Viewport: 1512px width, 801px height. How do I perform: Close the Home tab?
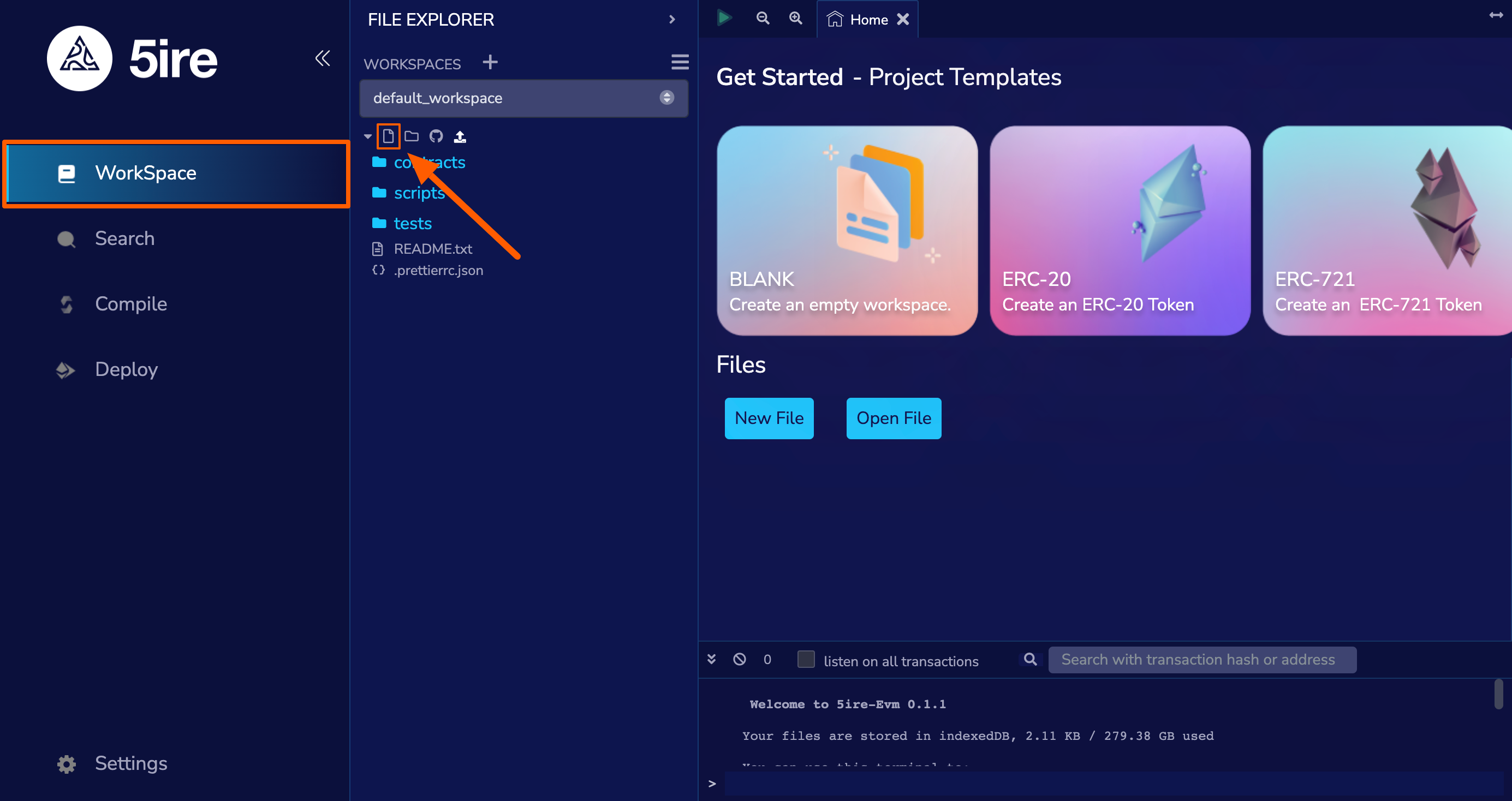tap(903, 19)
